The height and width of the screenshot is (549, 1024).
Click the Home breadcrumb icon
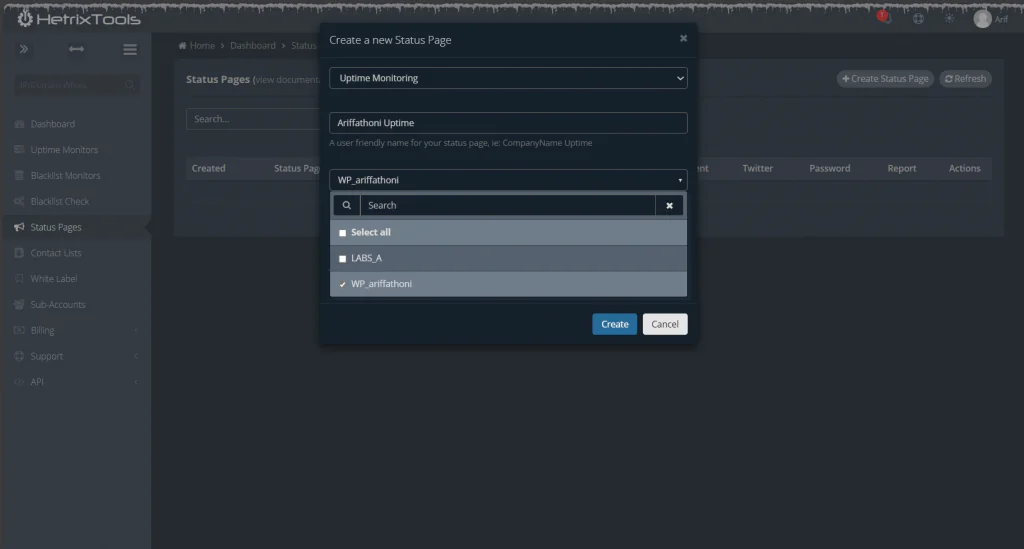tap(182, 46)
